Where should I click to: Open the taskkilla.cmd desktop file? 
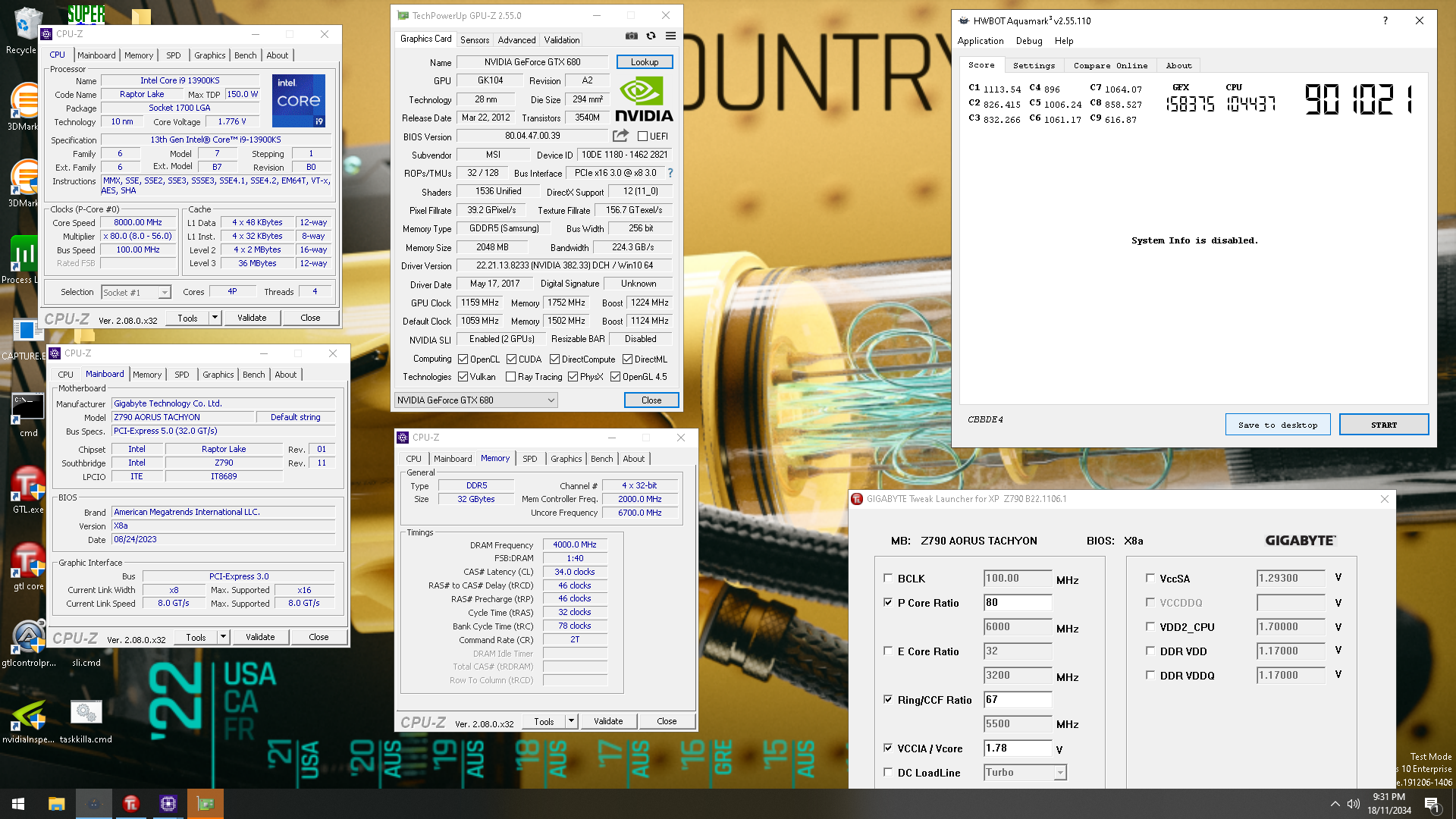coord(86,720)
